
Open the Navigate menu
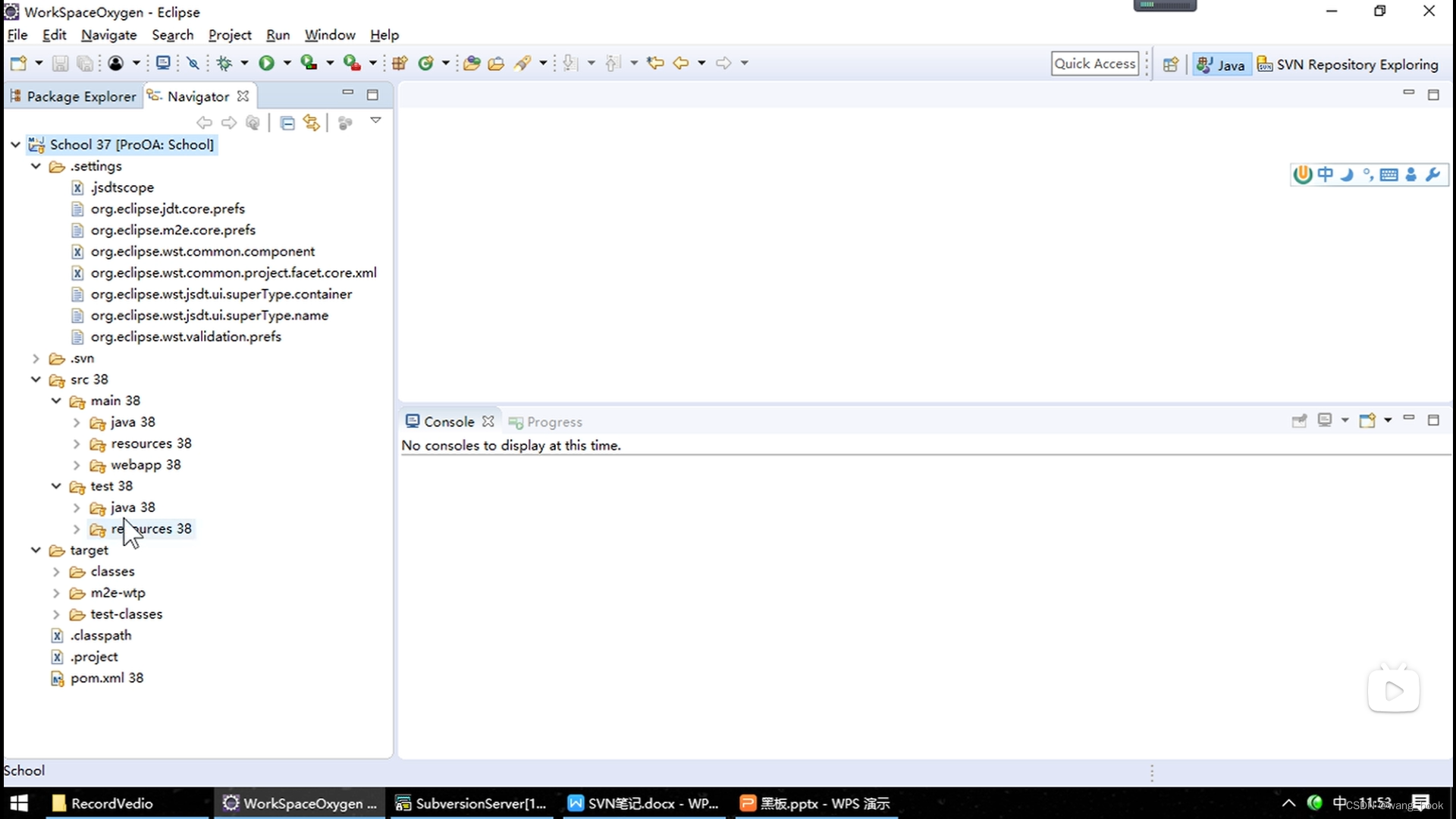tap(109, 35)
